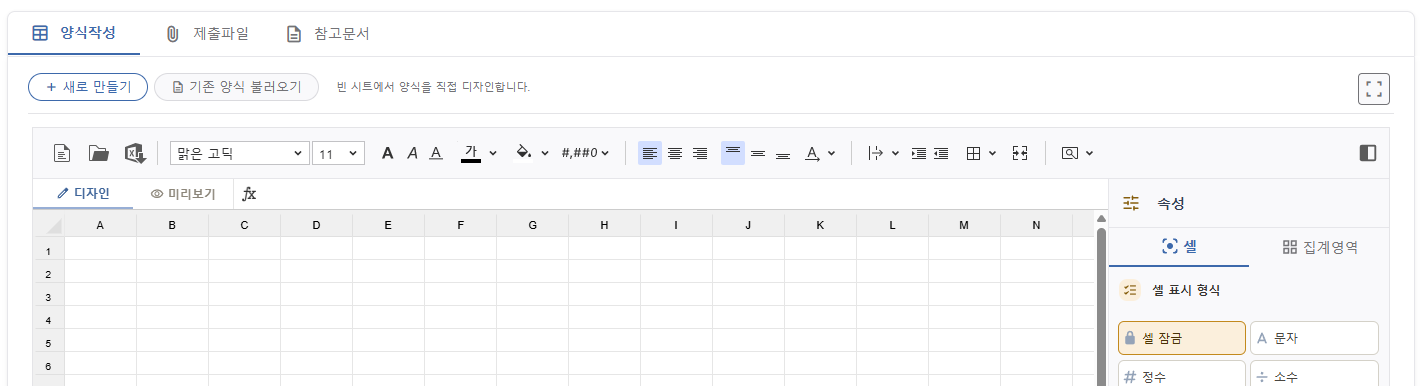
Task: Click the 셀 표시 형식 checklist icon
Action: (1131, 290)
